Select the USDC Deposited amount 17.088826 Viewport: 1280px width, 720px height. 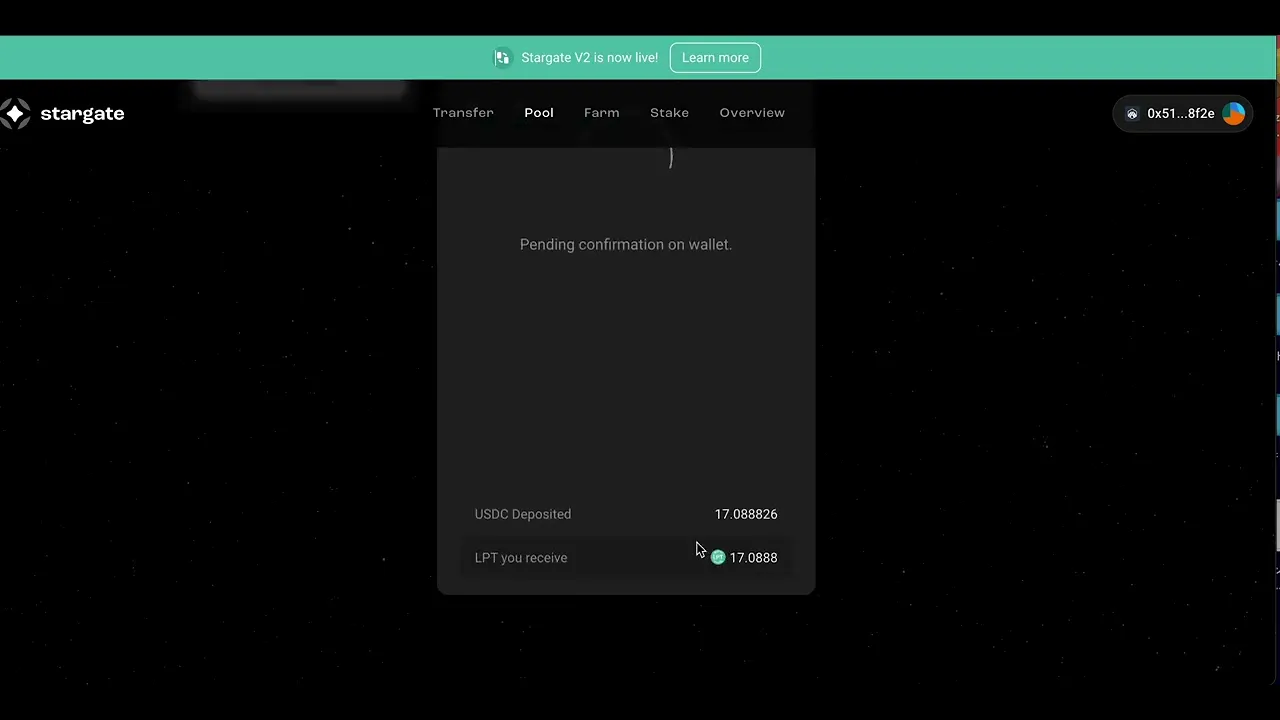(x=746, y=514)
